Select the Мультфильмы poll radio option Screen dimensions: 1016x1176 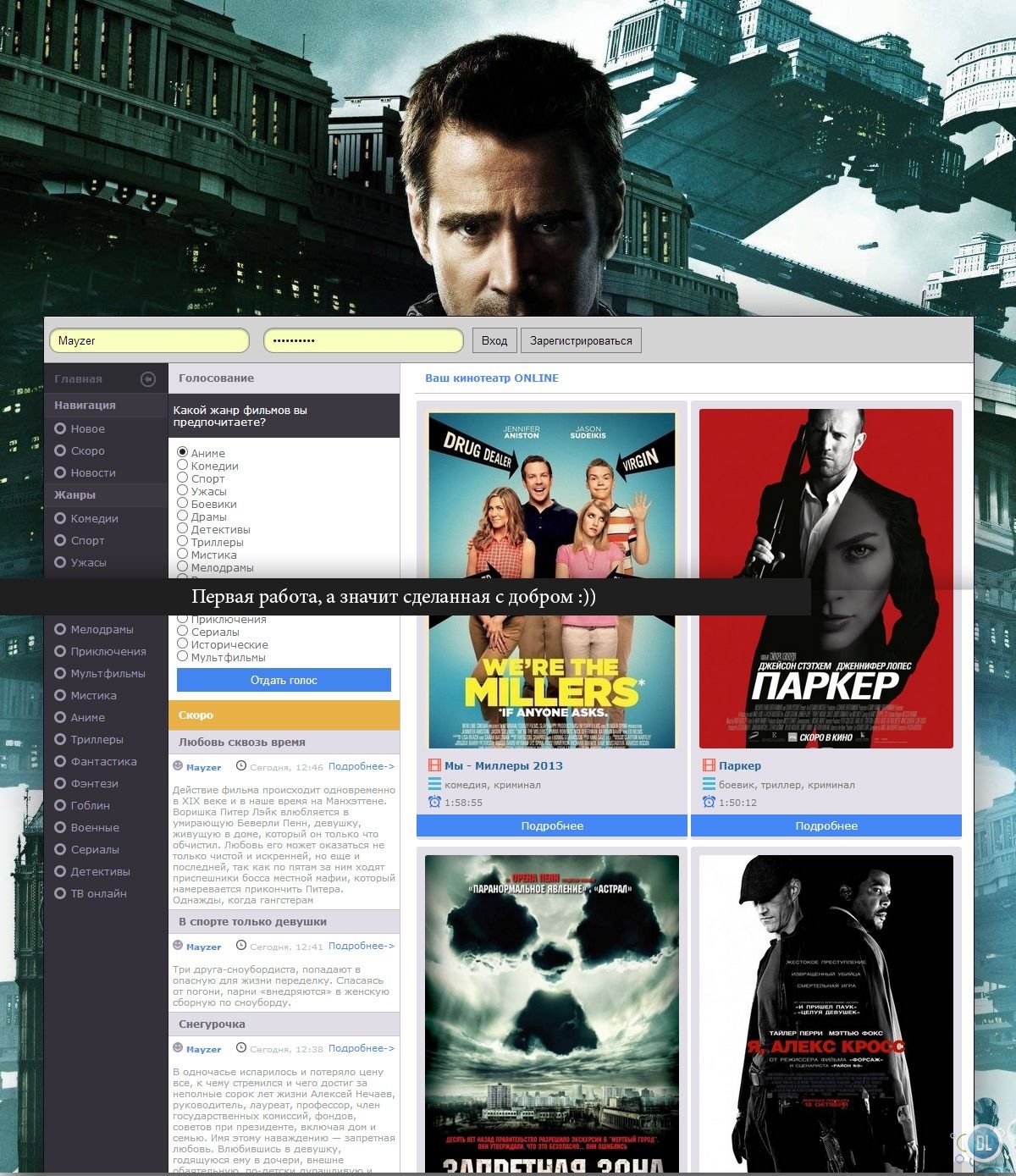click(x=182, y=656)
